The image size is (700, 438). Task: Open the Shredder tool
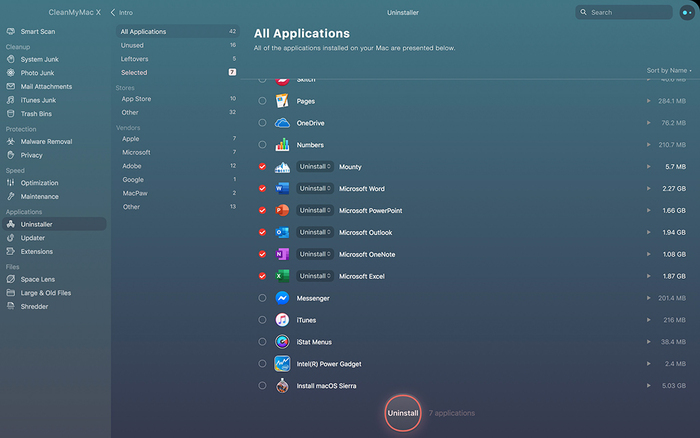pos(35,306)
